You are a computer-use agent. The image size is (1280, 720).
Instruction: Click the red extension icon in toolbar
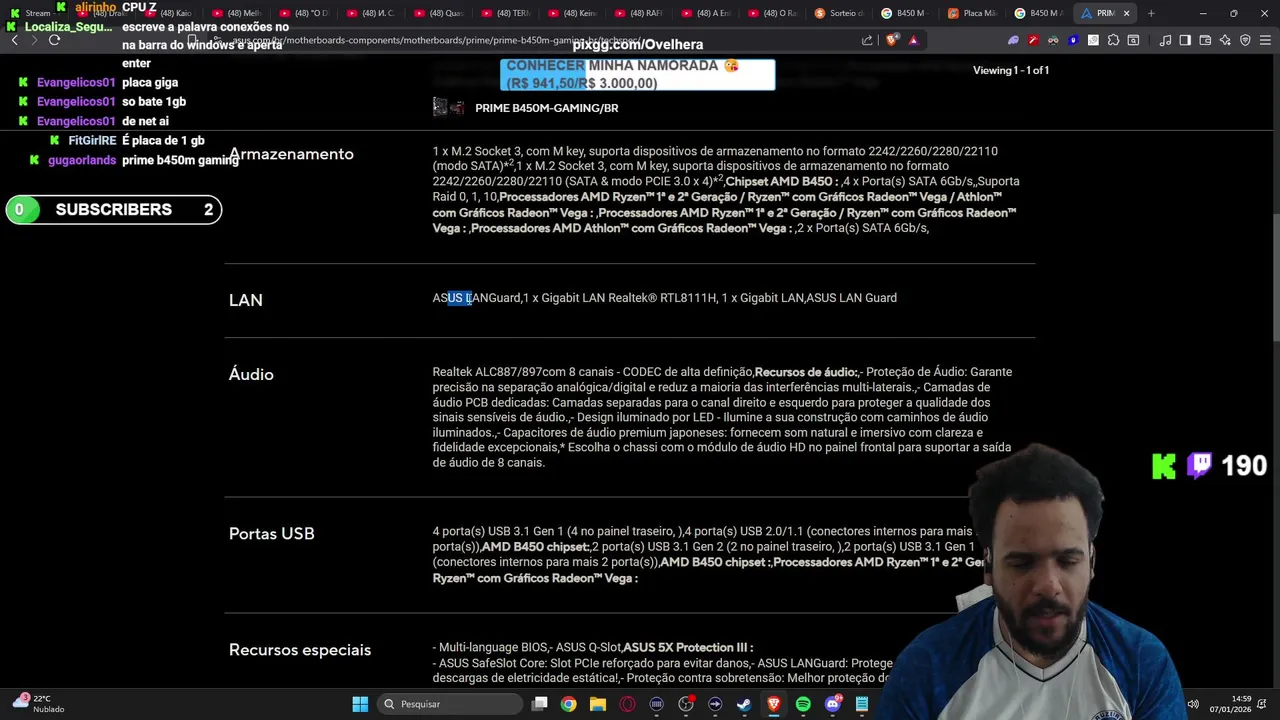(1033, 40)
